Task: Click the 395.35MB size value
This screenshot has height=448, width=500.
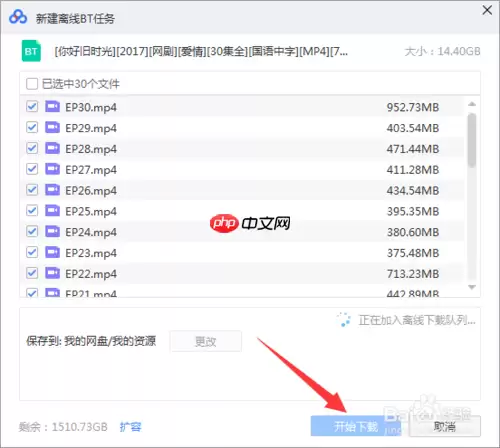Action: pos(413,211)
